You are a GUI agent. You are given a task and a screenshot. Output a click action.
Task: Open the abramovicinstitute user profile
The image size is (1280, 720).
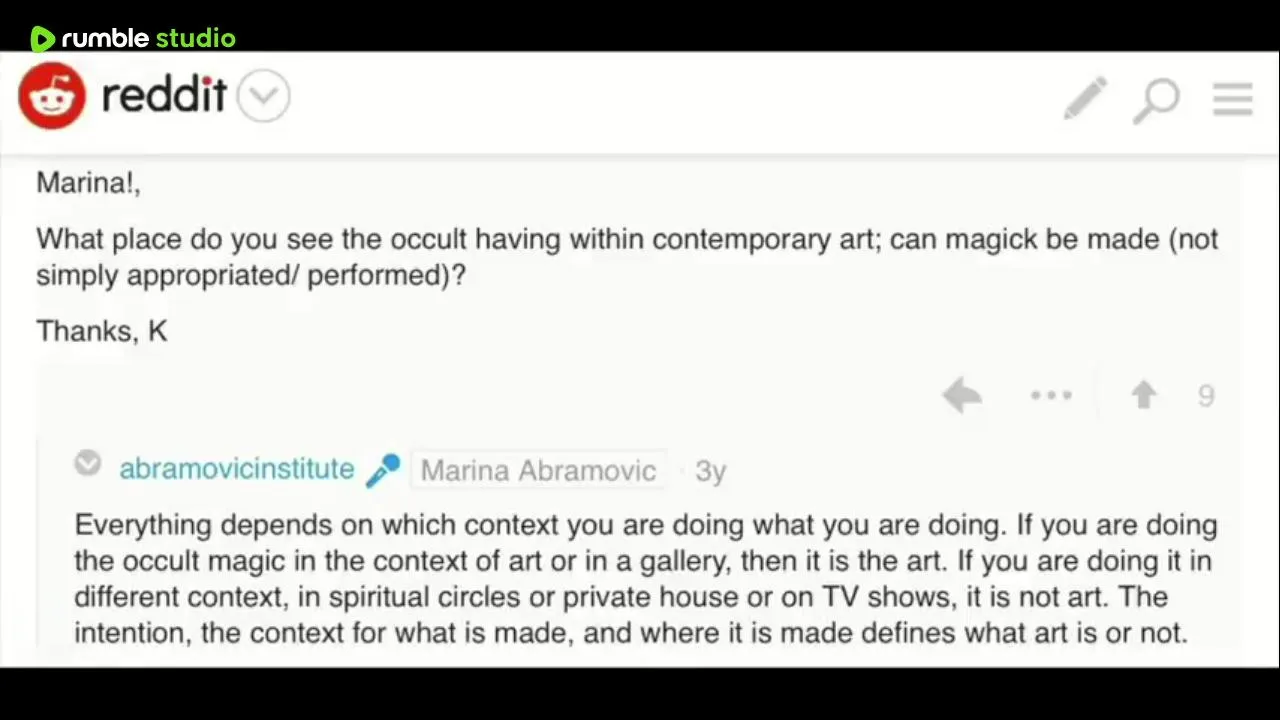click(236, 469)
